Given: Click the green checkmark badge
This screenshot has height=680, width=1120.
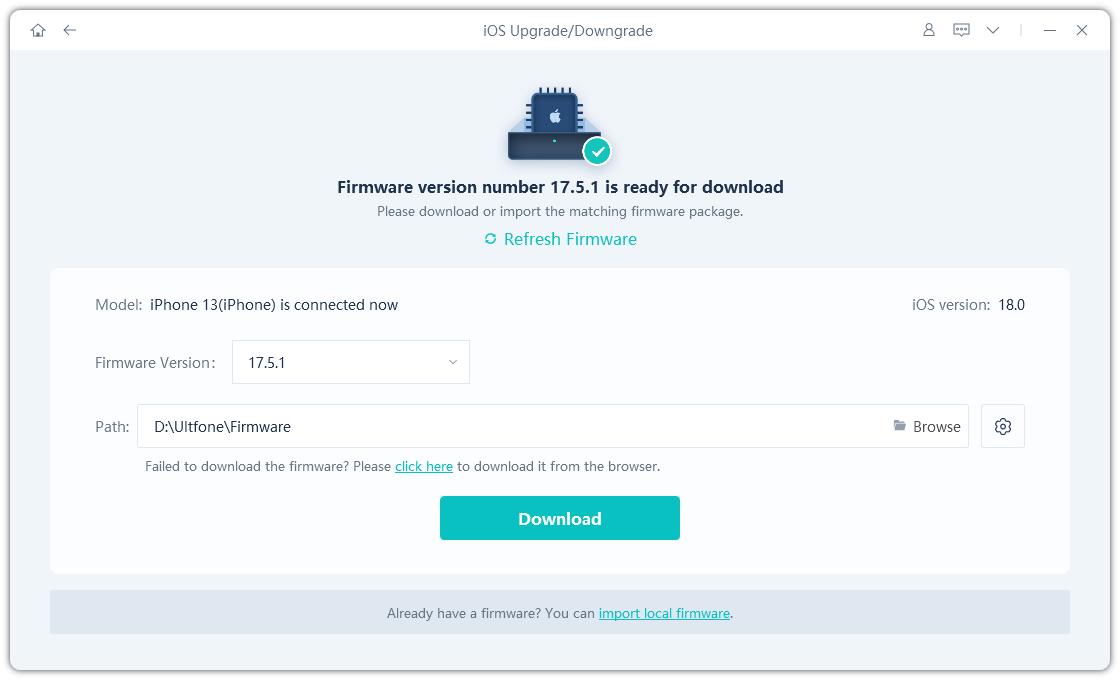Looking at the screenshot, I should 598,152.
